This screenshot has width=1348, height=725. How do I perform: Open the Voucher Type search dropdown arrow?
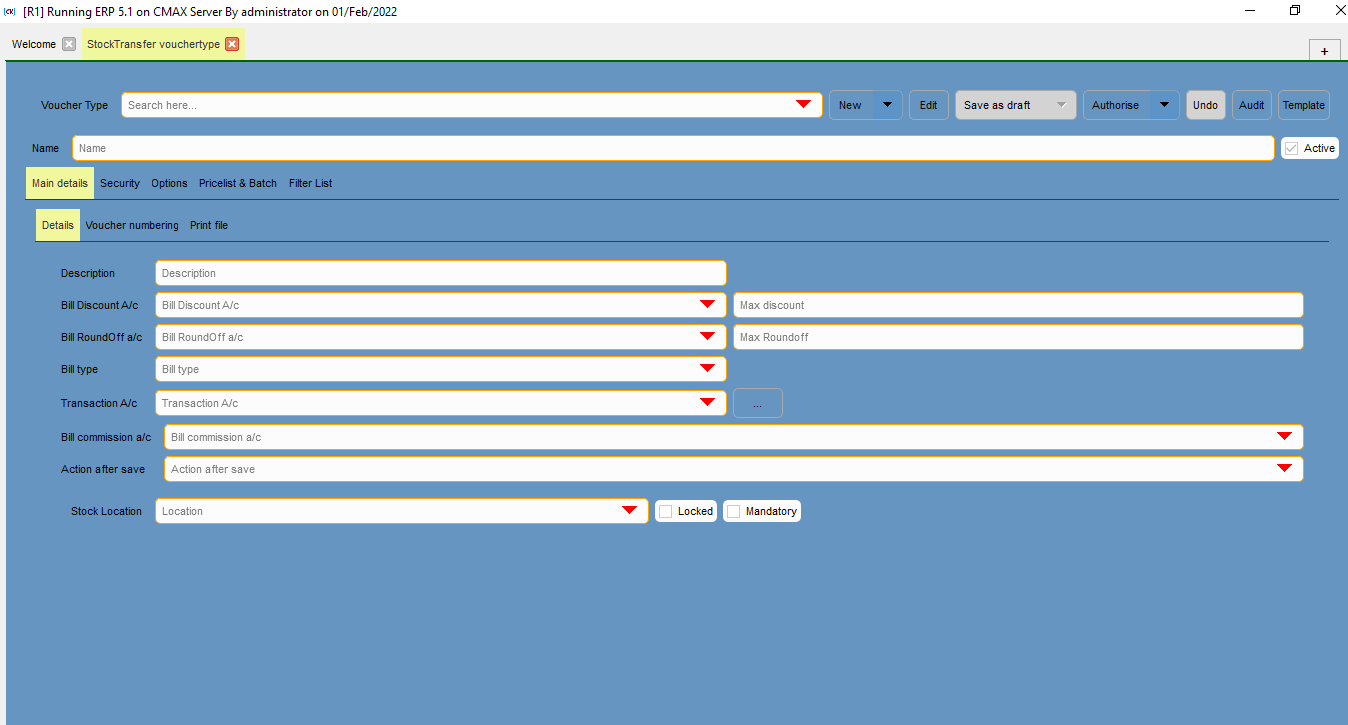pos(803,104)
